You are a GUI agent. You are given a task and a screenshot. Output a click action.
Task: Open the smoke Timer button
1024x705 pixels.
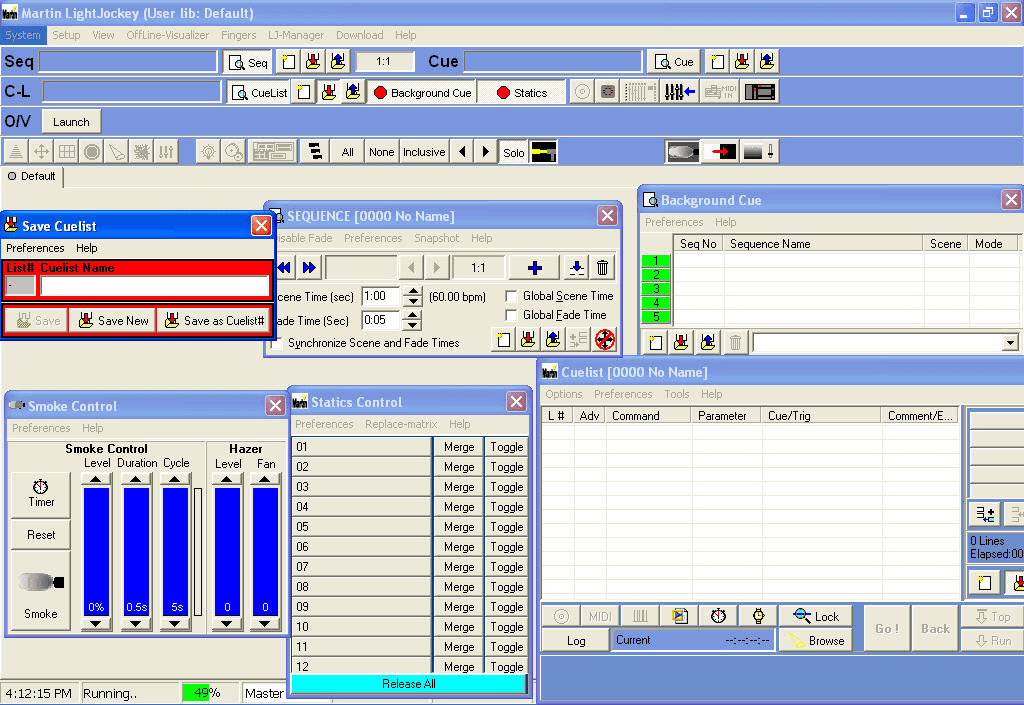[41, 493]
